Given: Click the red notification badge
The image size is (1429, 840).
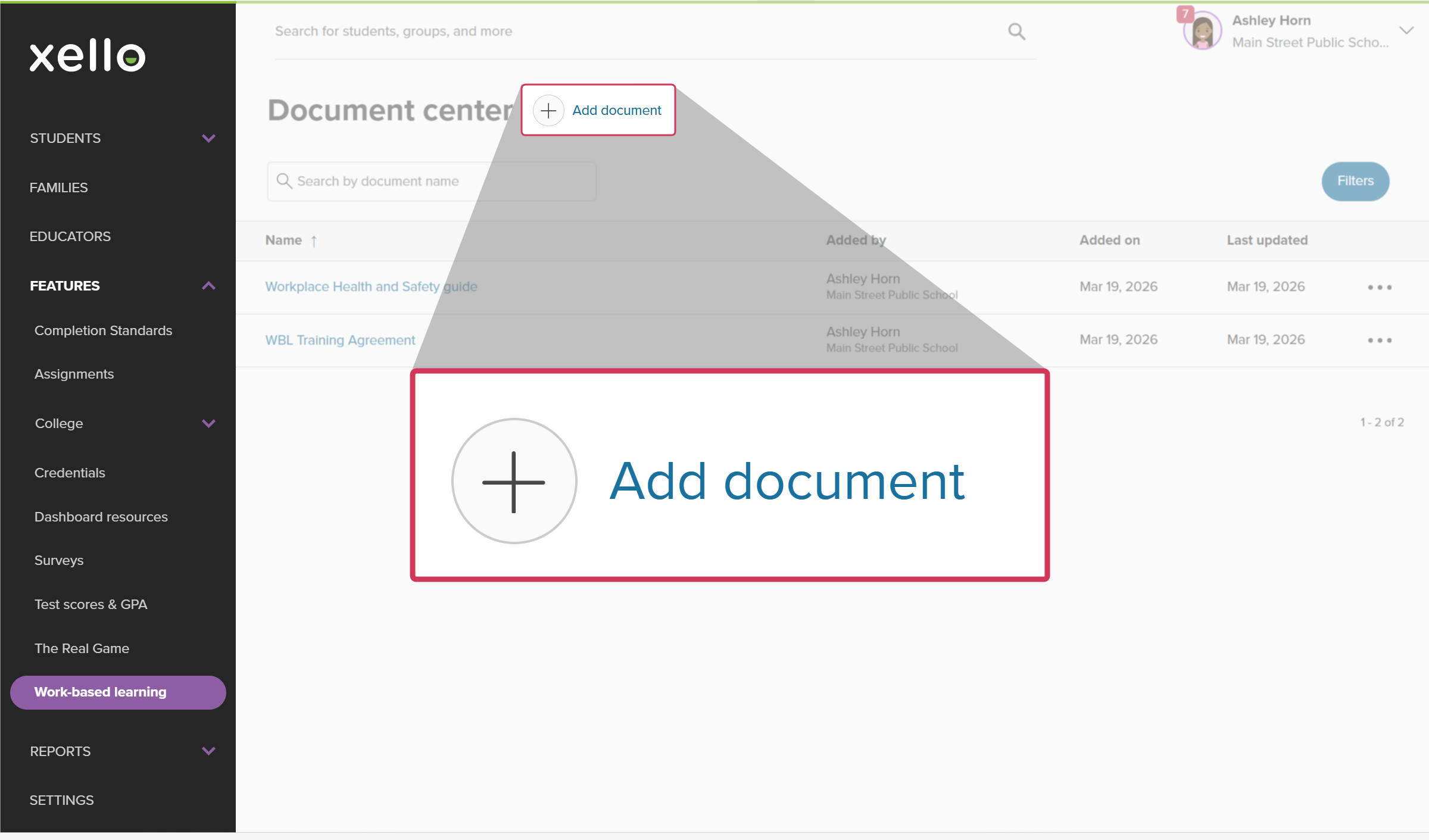Looking at the screenshot, I should [x=1185, y=14].
